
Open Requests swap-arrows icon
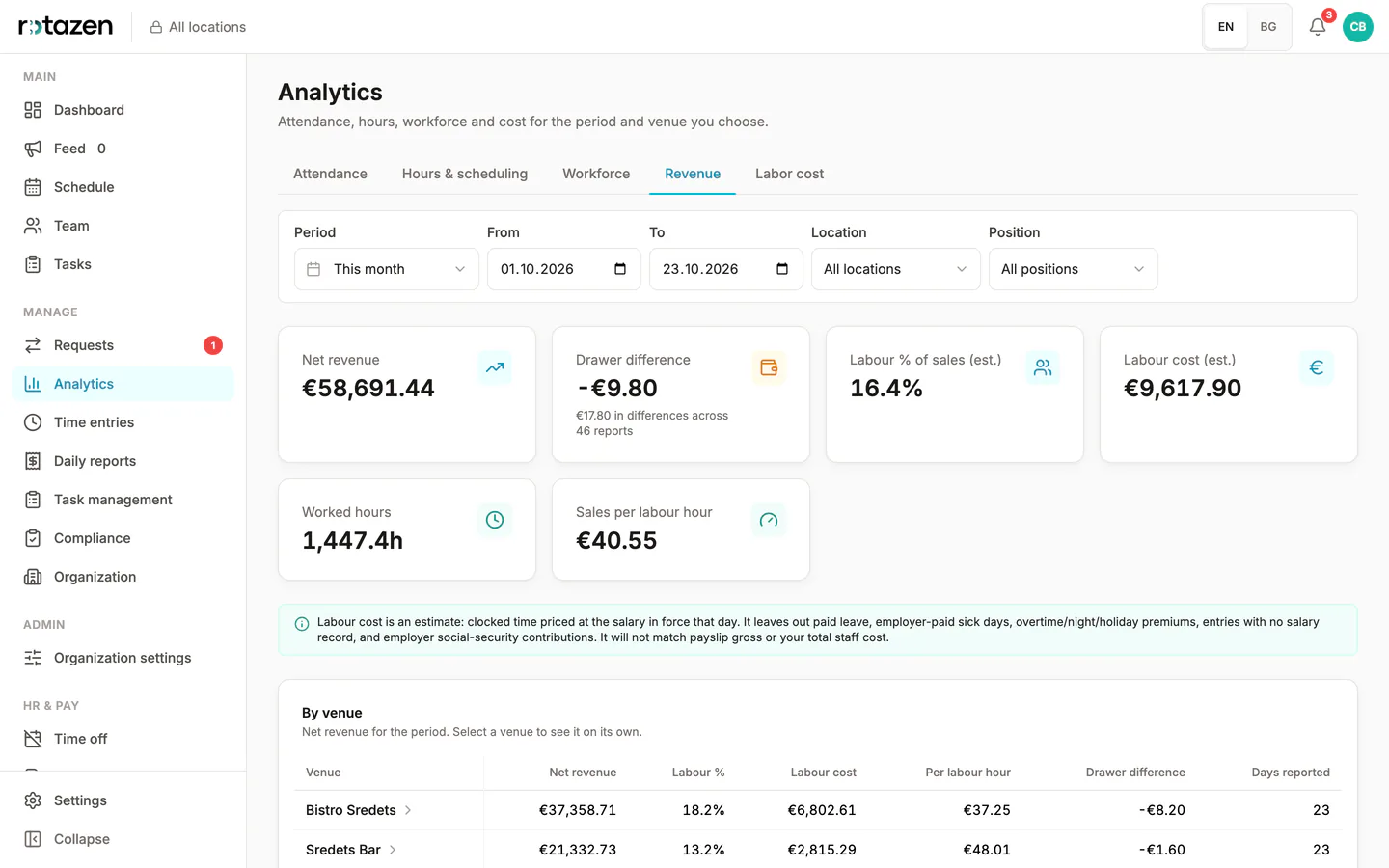33,345
